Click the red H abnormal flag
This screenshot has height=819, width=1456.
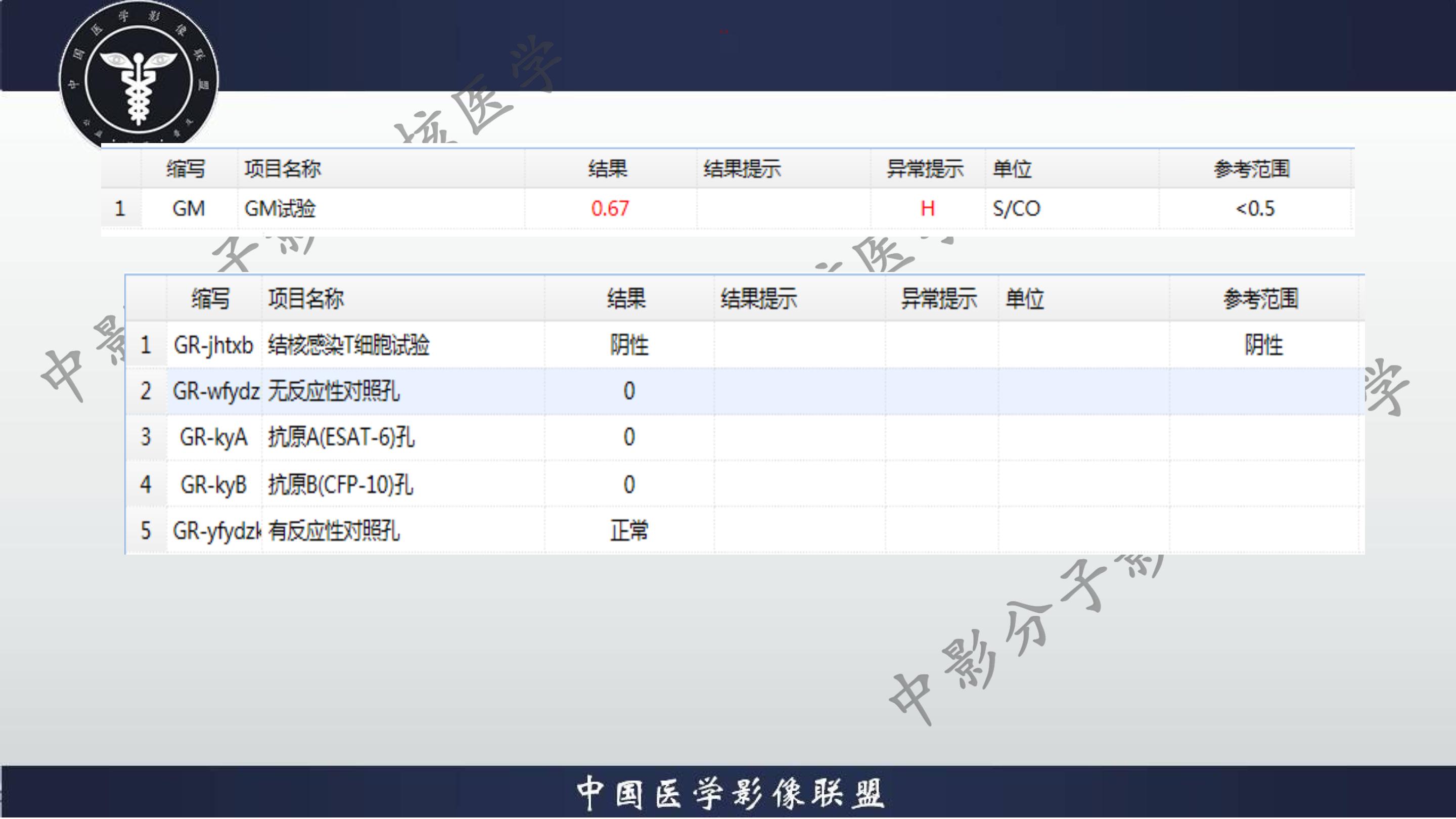click(928, 209)
